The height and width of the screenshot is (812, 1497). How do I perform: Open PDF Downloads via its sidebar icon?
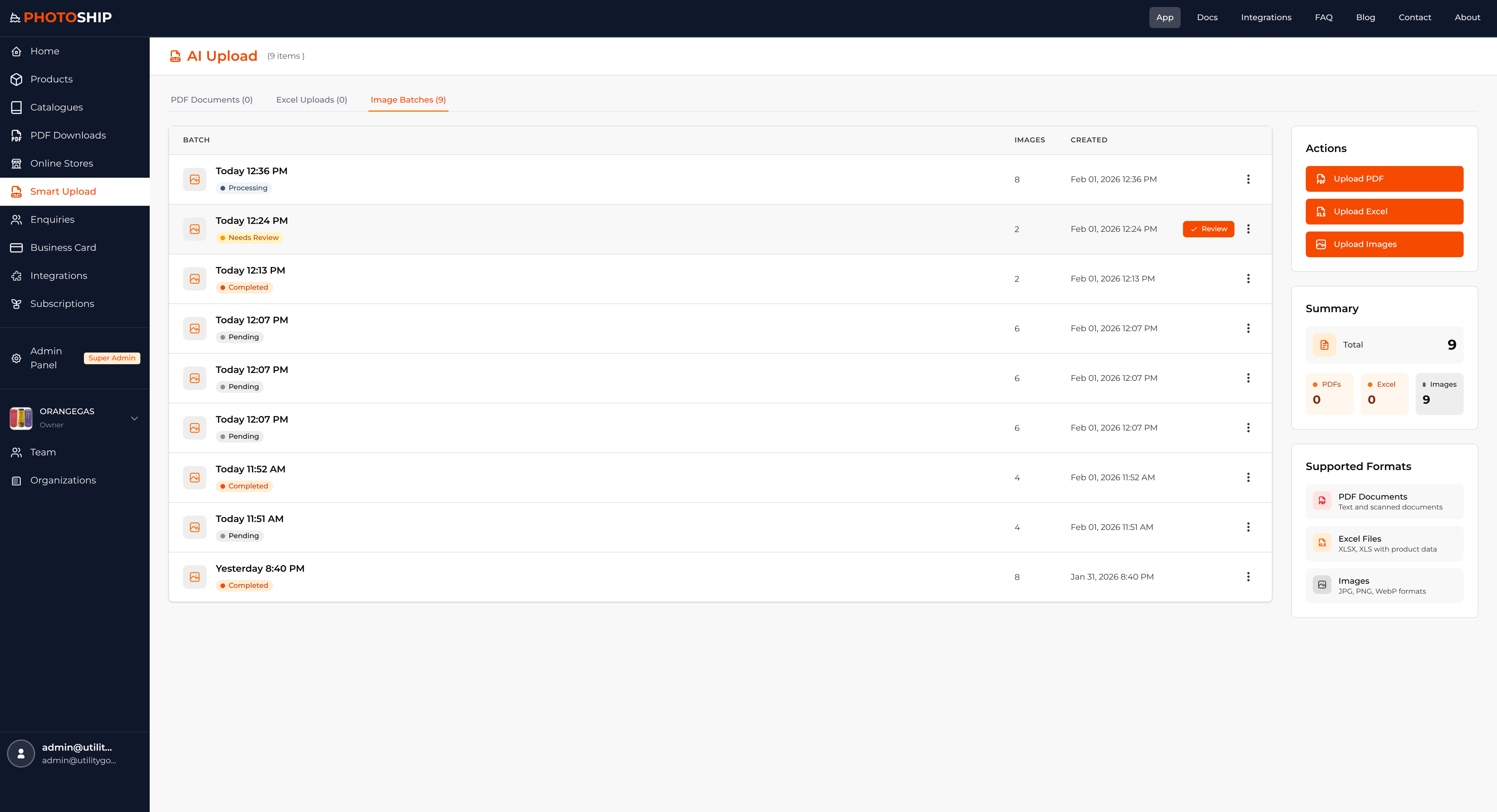tap(16, 135)
